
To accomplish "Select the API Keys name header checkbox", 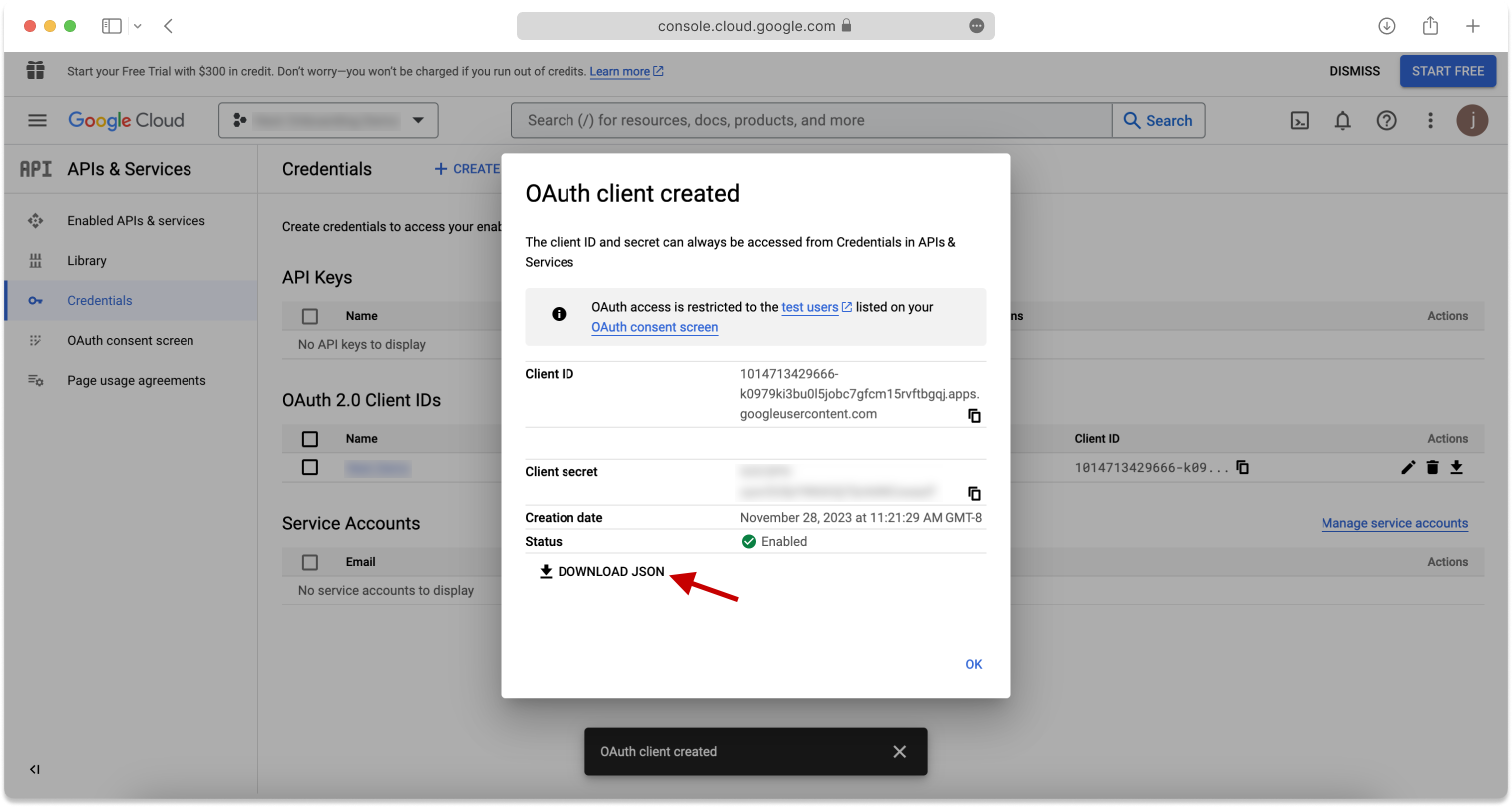I will click(310, 315).
